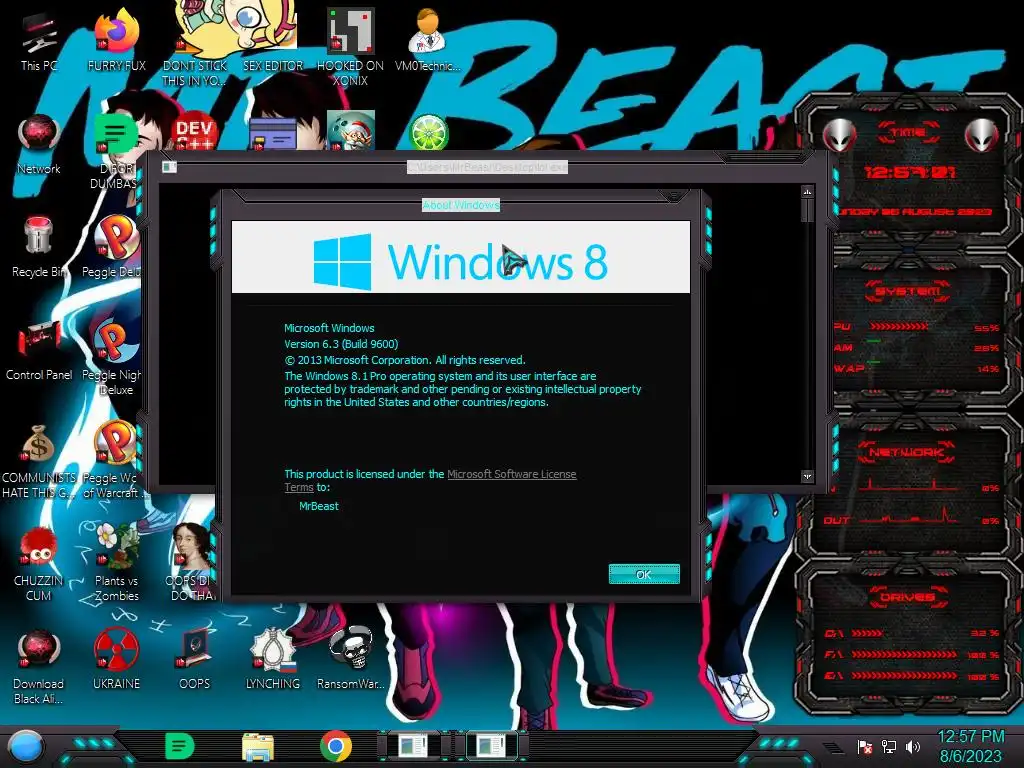
Task: Open the VM0Technic desktop icon
Action: pyautogui.click(x=427, y=40)
